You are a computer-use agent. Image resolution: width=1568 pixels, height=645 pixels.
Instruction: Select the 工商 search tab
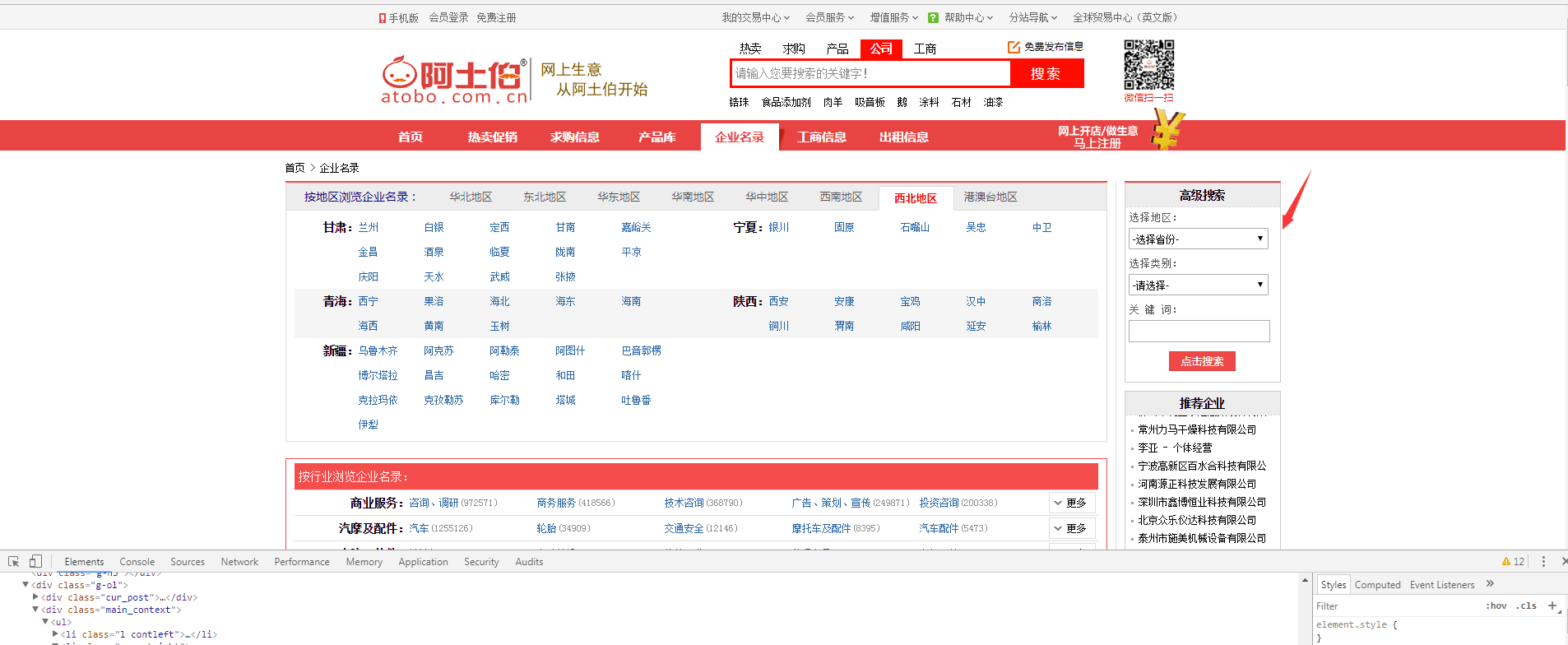point(925,49)
